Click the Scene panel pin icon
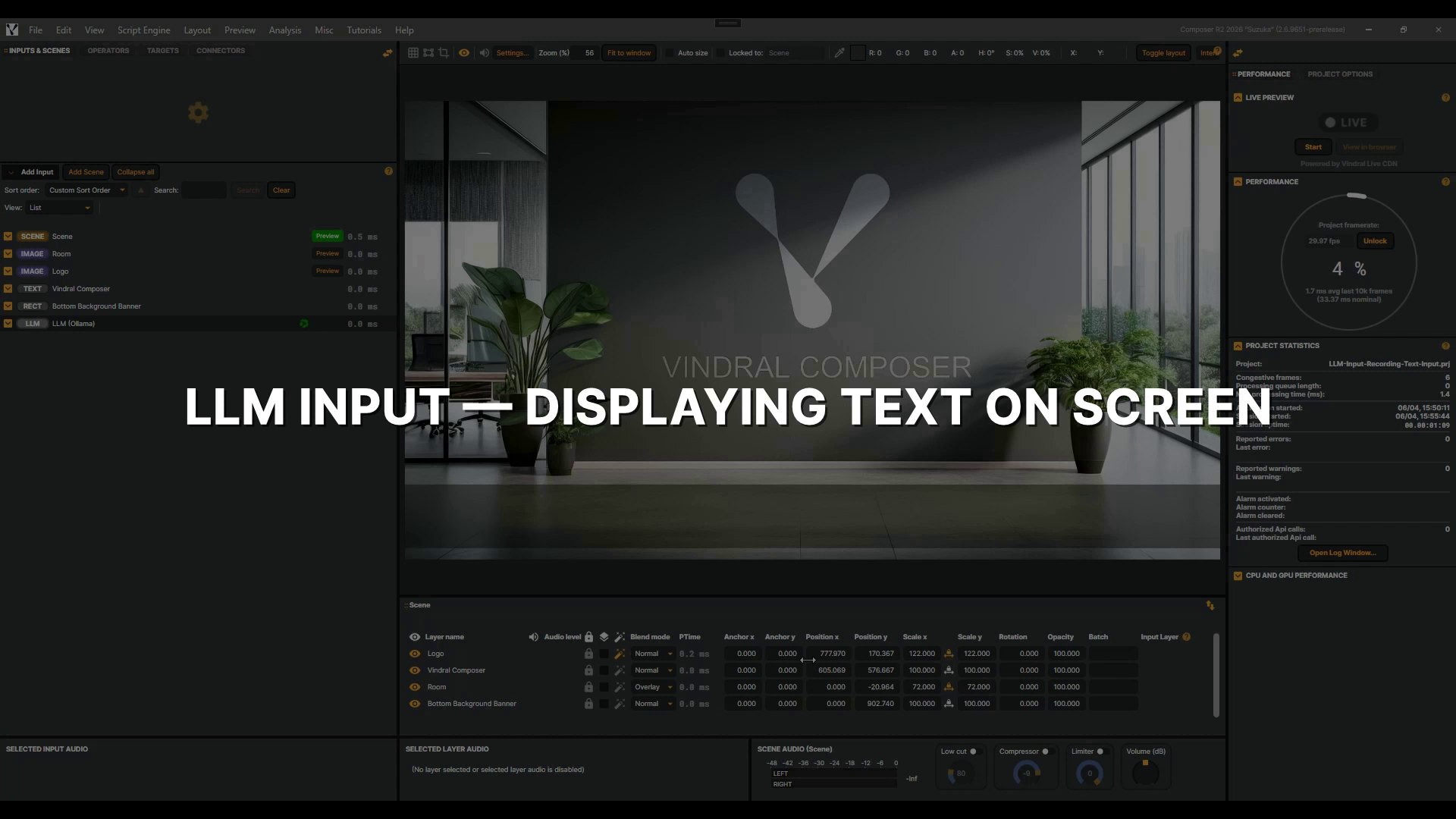Image resolution: width=1456 pixels, height=819 pixels. tap(1210, 605)
